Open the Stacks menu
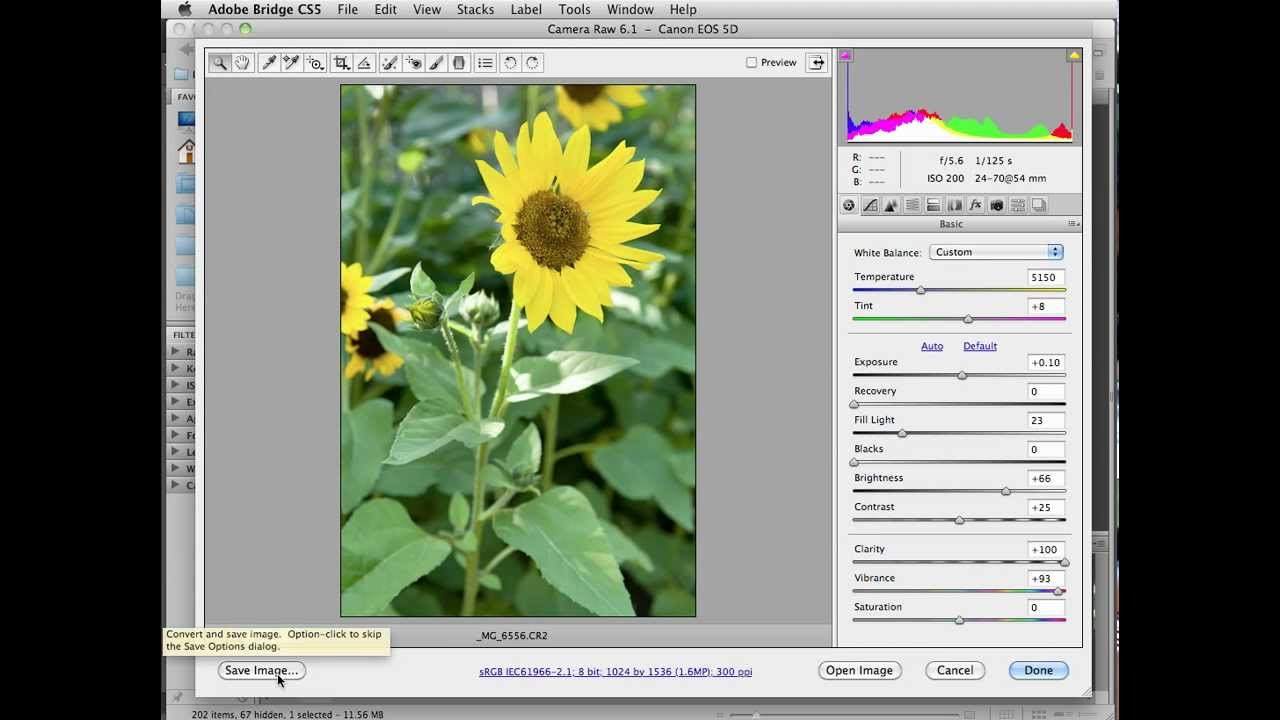This screenshot has height=720, width=1280. (x=475, y=10)
